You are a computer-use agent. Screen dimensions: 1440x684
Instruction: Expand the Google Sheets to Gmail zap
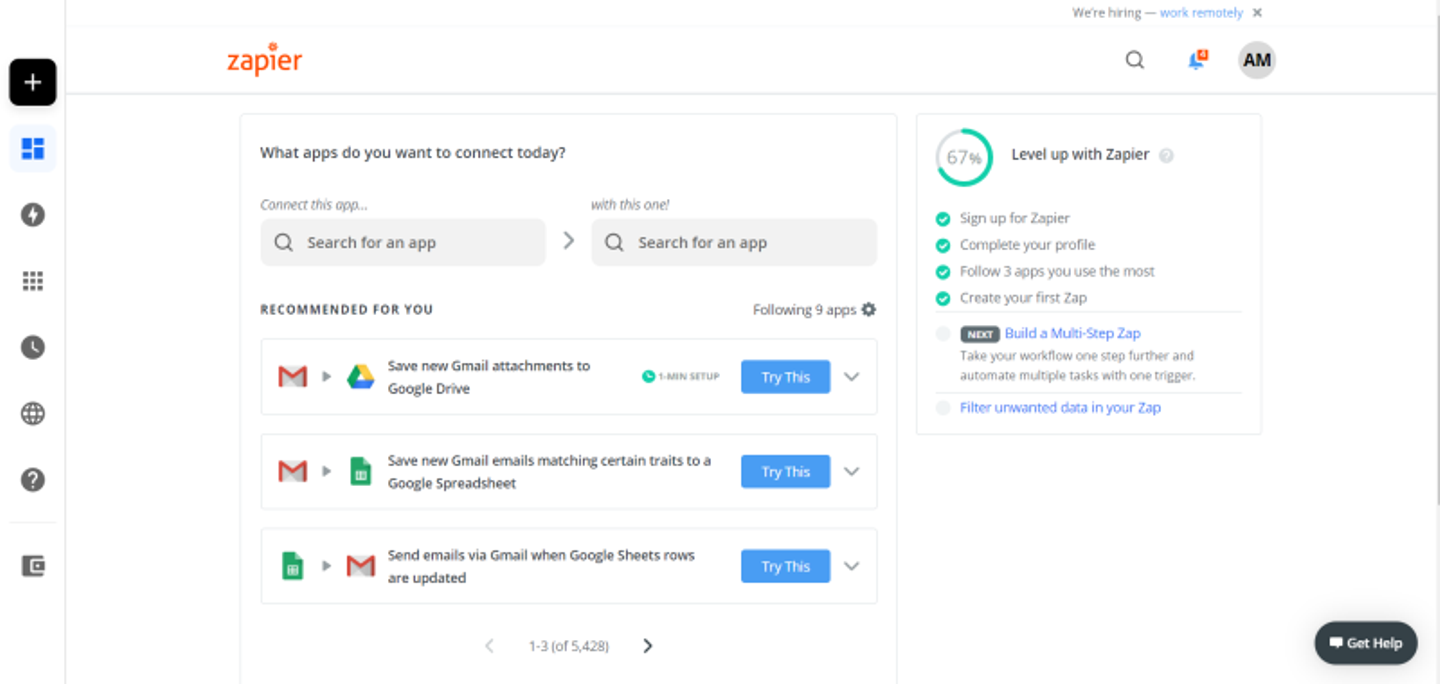tap(852, 566)
